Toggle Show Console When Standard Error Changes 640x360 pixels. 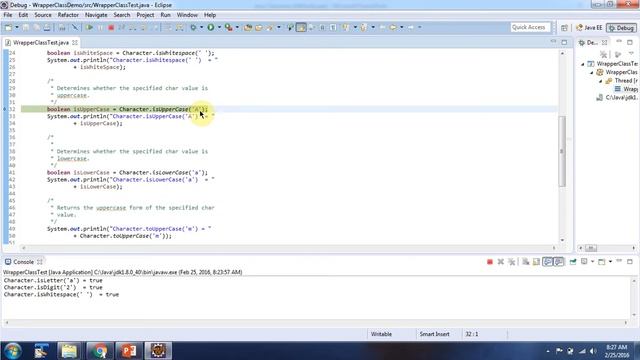pyautogui.click(x=558, y=262)
